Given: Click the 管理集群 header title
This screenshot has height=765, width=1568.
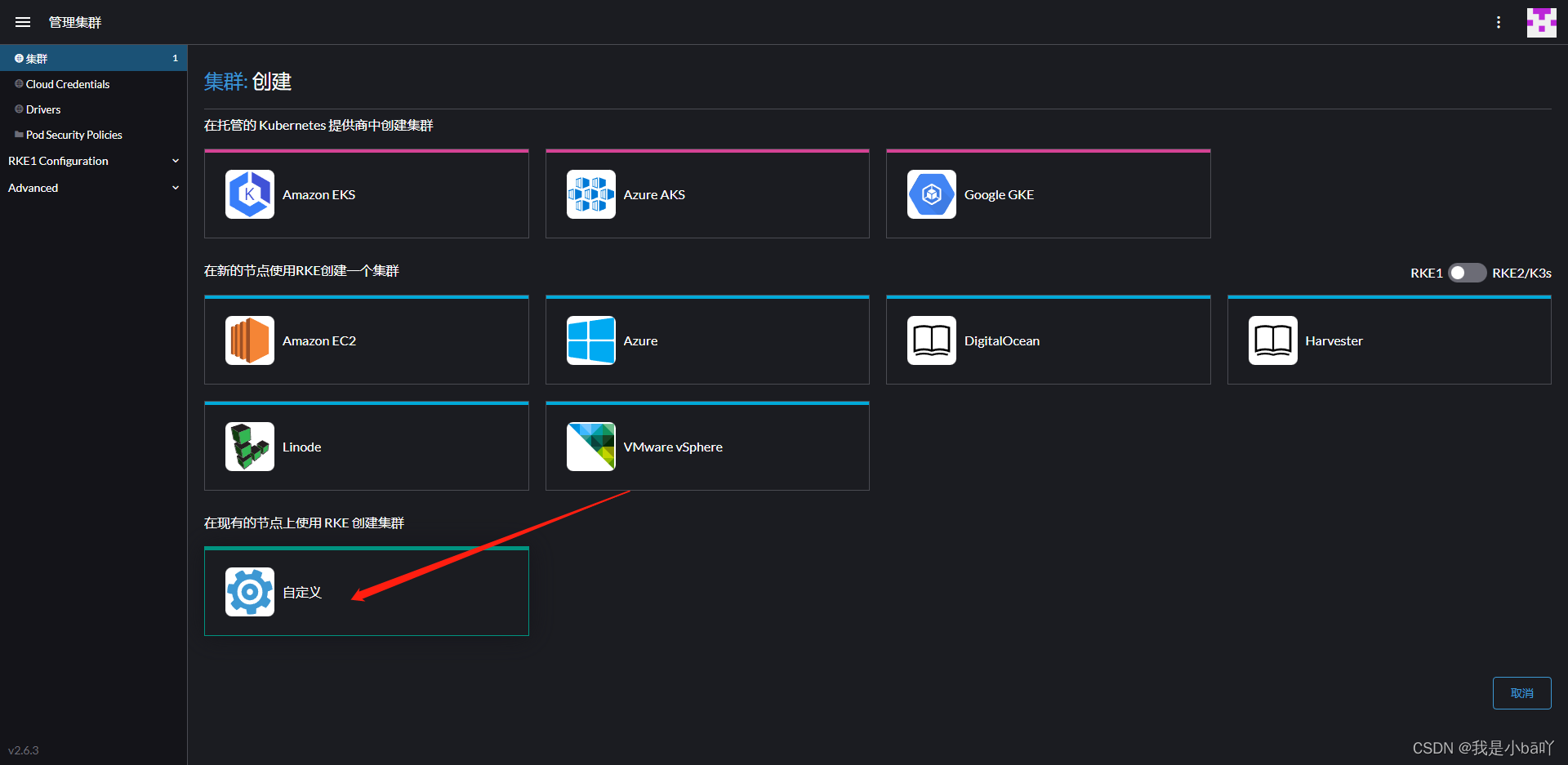Looking at the screenshot, I should pyautogui.click(x=75, y=22).
